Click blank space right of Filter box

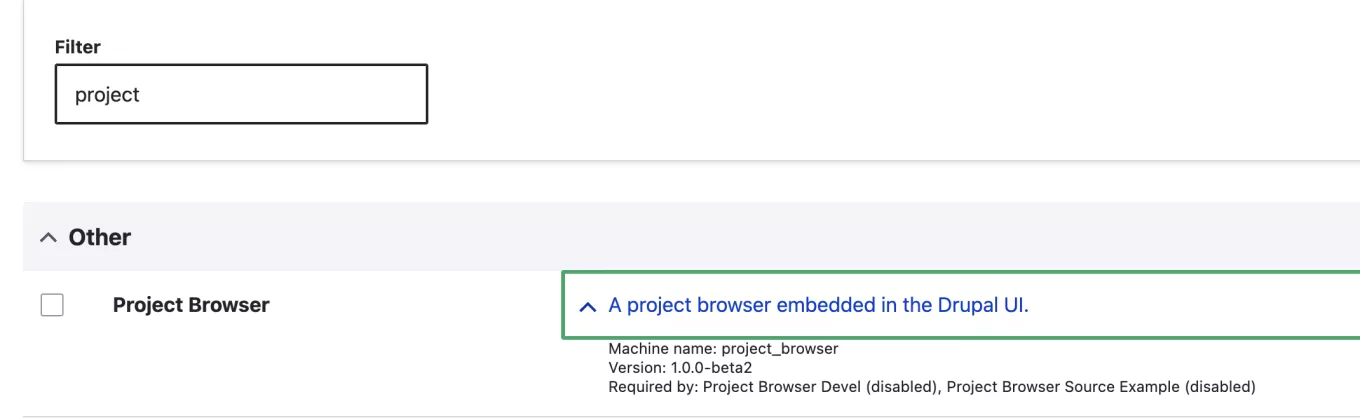tap(800, 95)
